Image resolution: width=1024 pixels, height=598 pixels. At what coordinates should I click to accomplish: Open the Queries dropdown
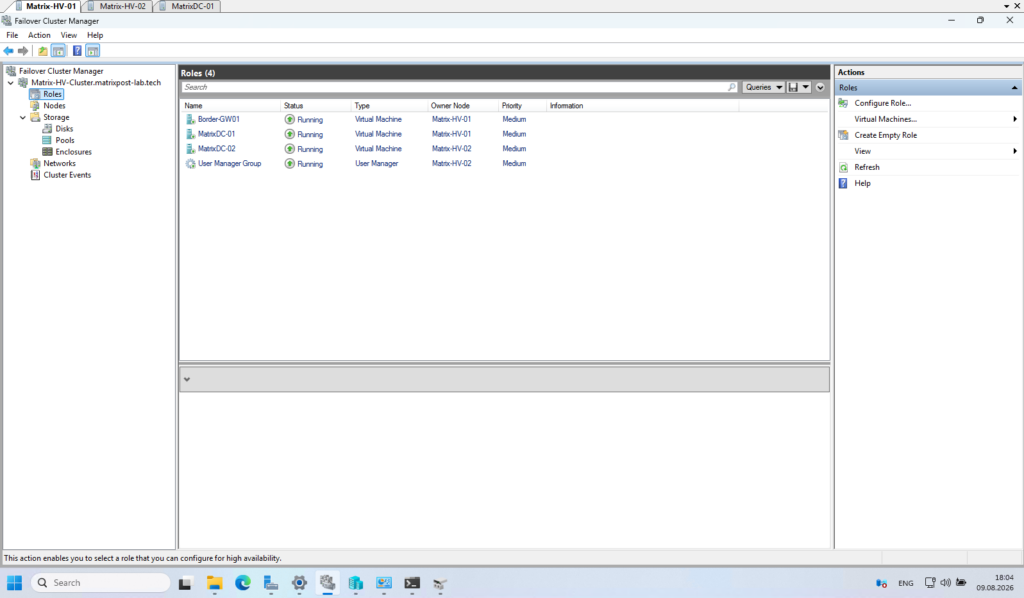(763, 87)
